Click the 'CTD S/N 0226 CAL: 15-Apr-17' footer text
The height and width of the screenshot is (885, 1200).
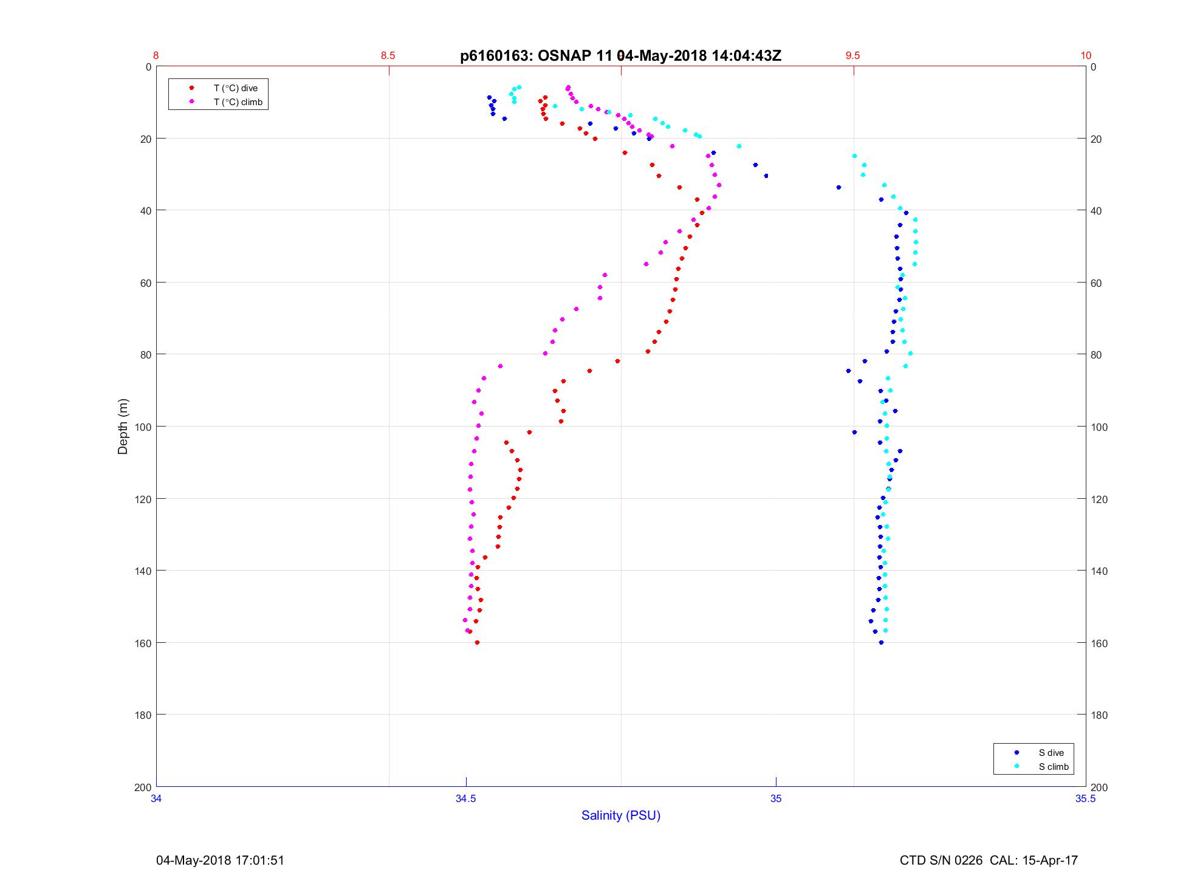pyautogui.click(x=989, y=860)
